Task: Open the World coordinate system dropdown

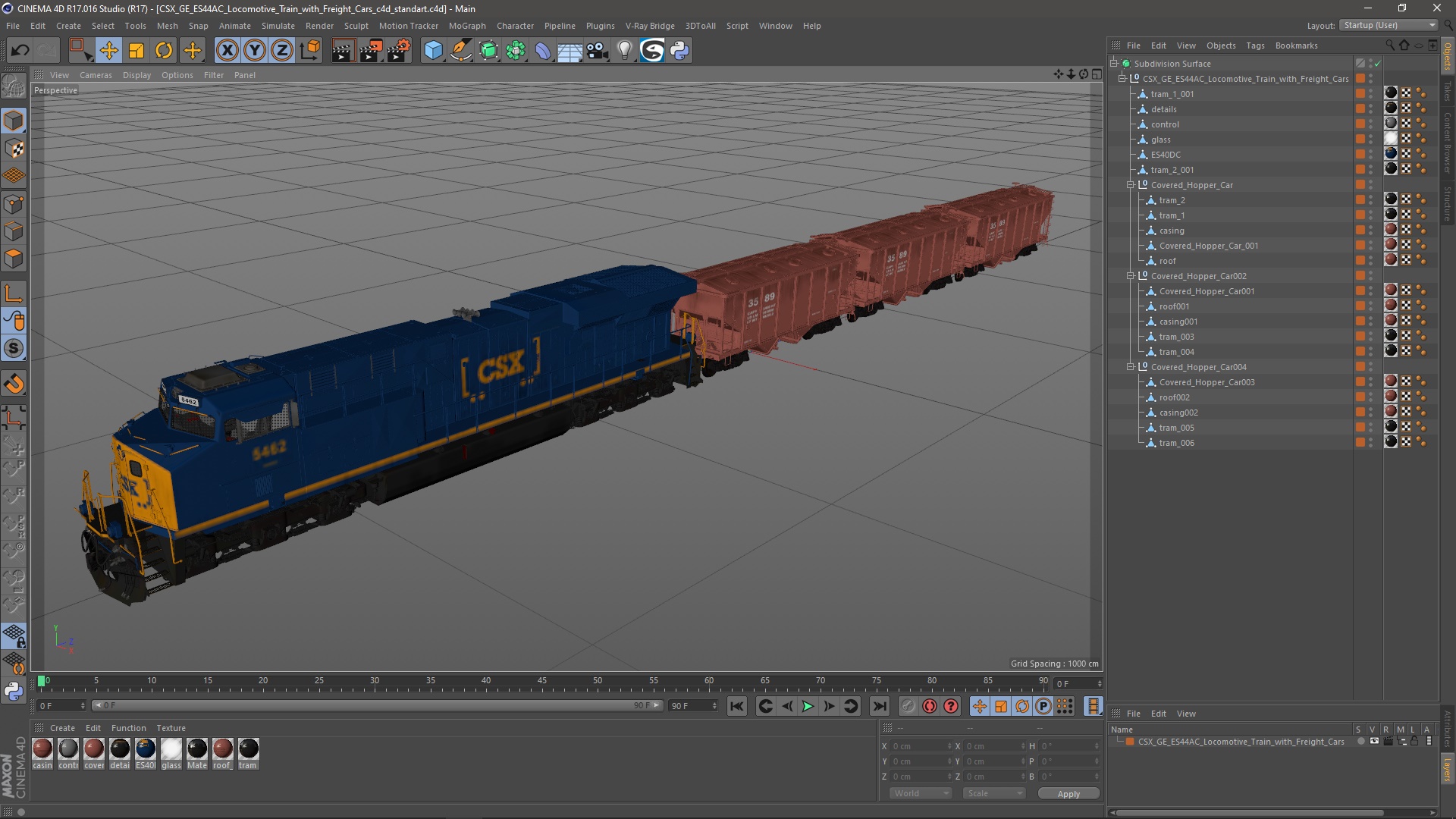Action: [x=921, y=793]
